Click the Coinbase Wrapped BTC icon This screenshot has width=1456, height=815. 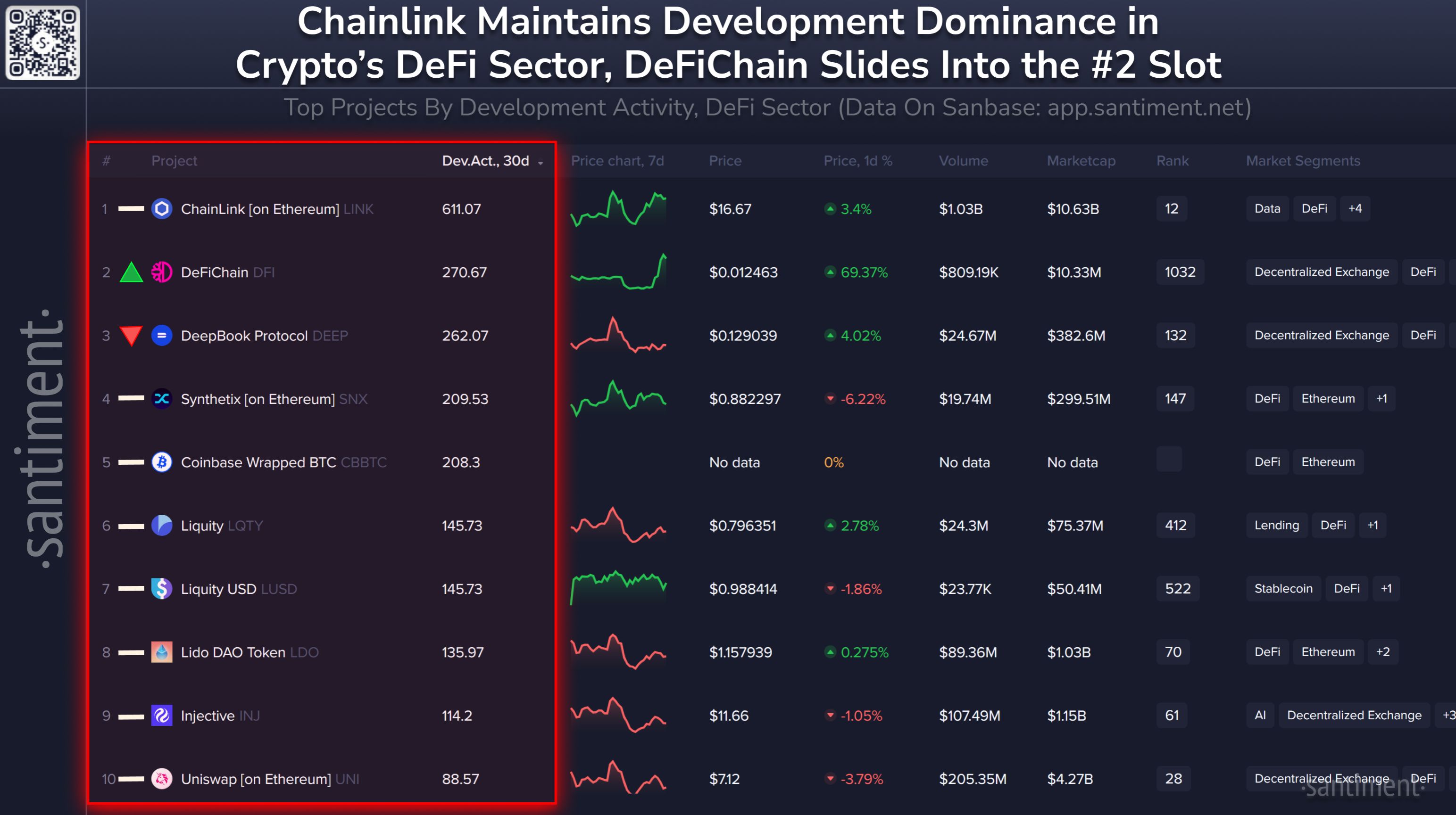click(162, 462)
